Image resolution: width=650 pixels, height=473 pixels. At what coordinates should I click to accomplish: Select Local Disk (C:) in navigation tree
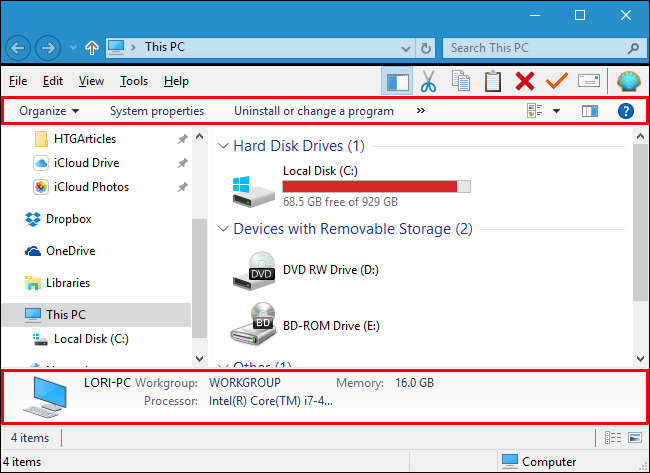point(91,339)
